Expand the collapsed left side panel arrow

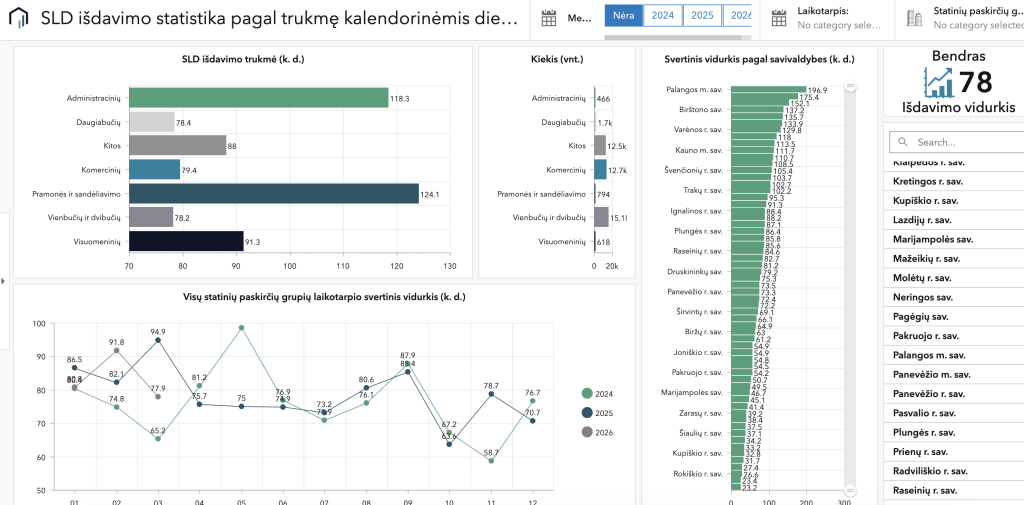[3, 281]
